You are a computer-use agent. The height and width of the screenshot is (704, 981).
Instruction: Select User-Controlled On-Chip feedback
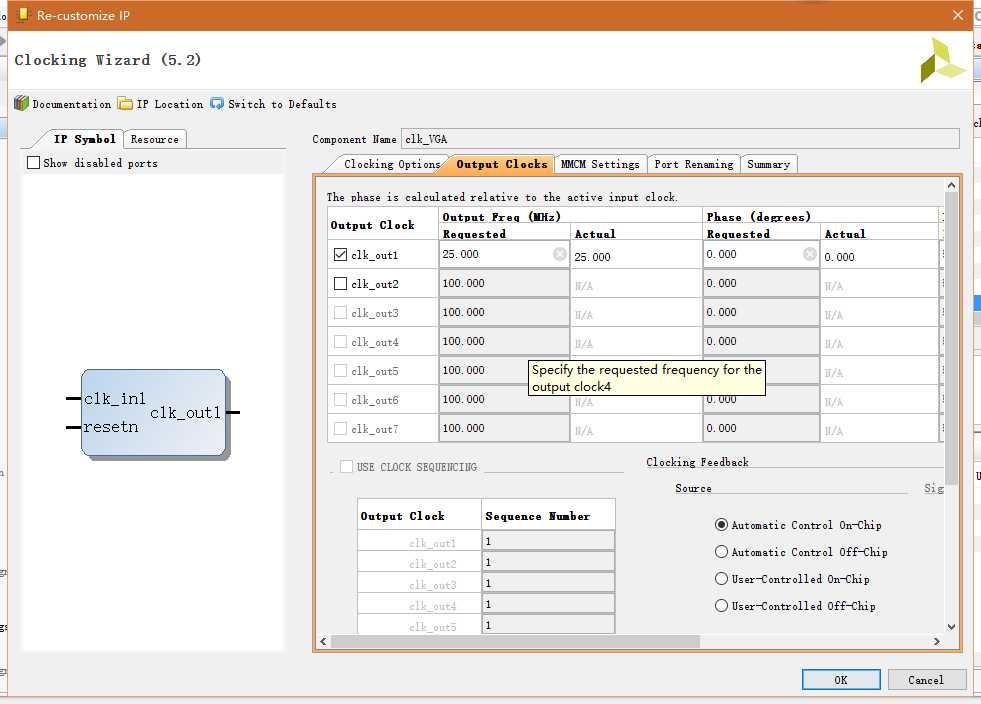[721, 579]
